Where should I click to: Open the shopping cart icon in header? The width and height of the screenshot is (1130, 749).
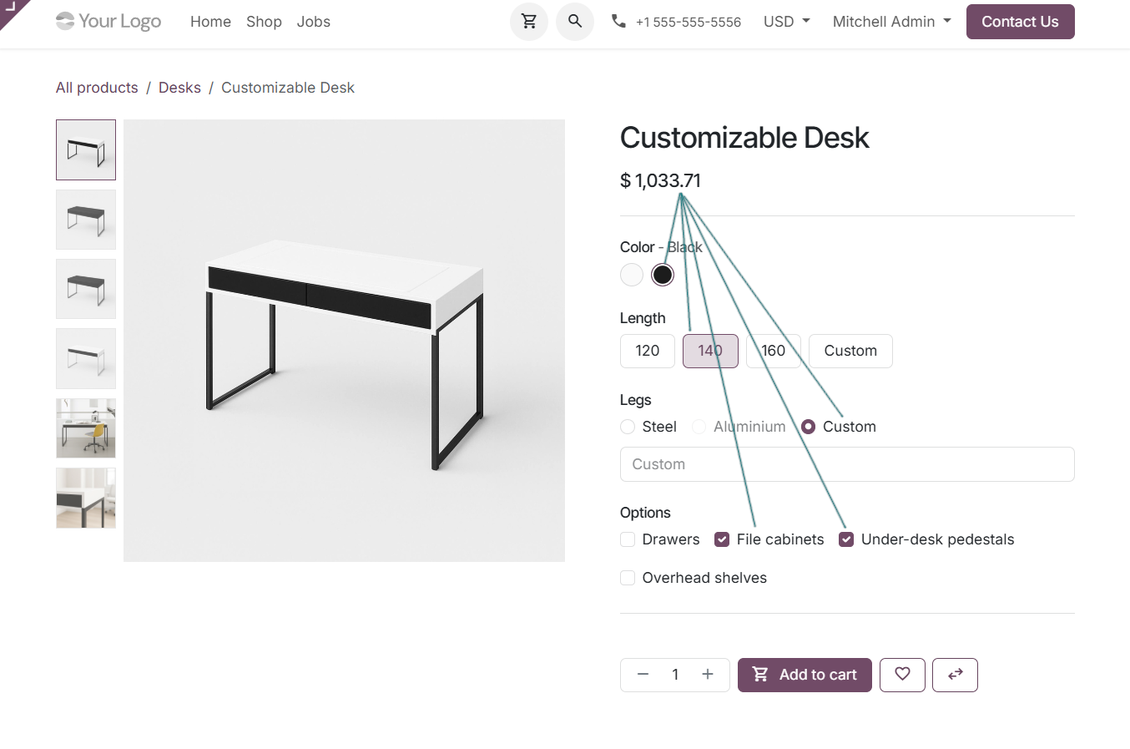point(529,22)
